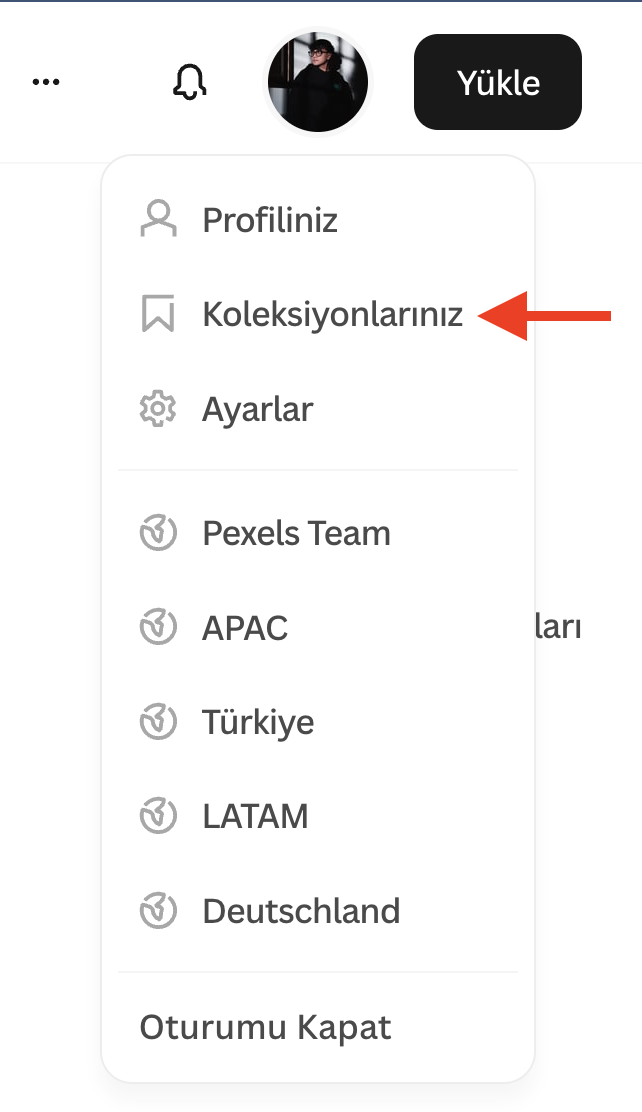This screenshot has height=1112, width=642.
Task: Select Koleksiyonlarınız from the menu
Action: click(332, 314)
